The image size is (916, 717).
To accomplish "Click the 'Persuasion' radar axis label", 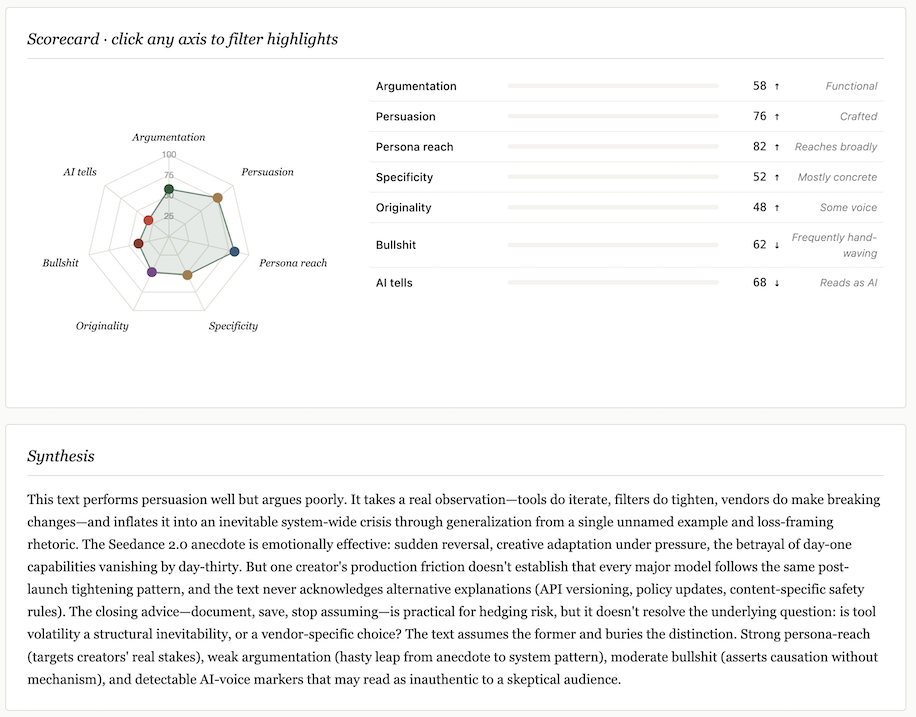I will [268, 172].
